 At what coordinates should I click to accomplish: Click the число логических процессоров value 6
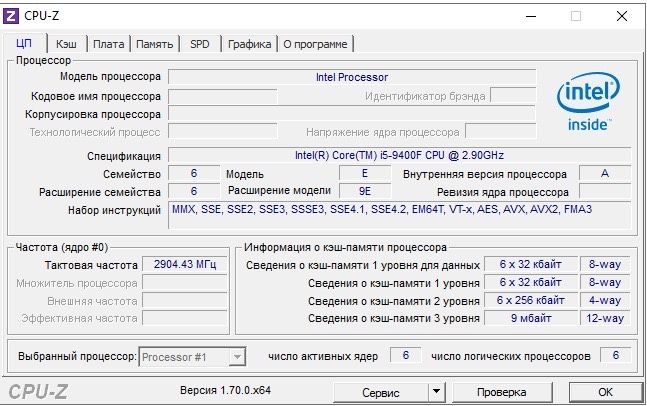click(616, 355)
